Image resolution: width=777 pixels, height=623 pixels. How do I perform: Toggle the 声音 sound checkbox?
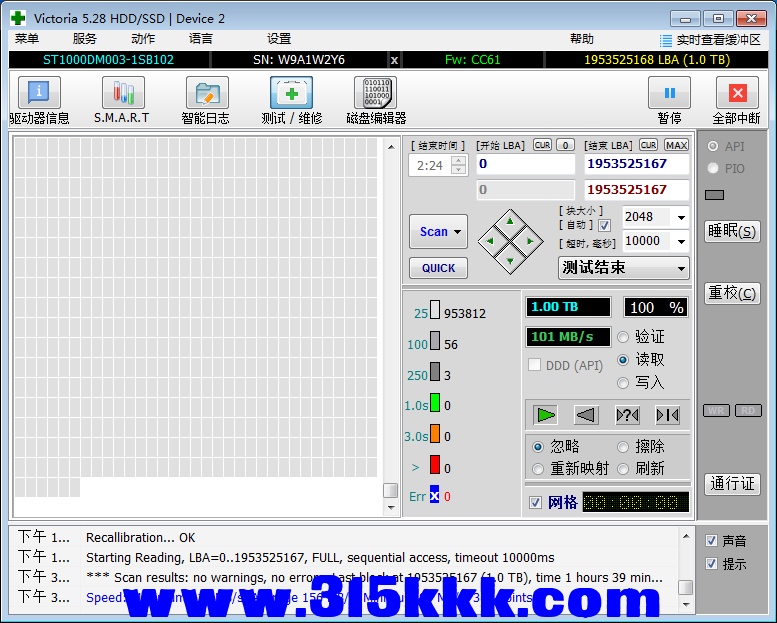(x=711, y=541)
